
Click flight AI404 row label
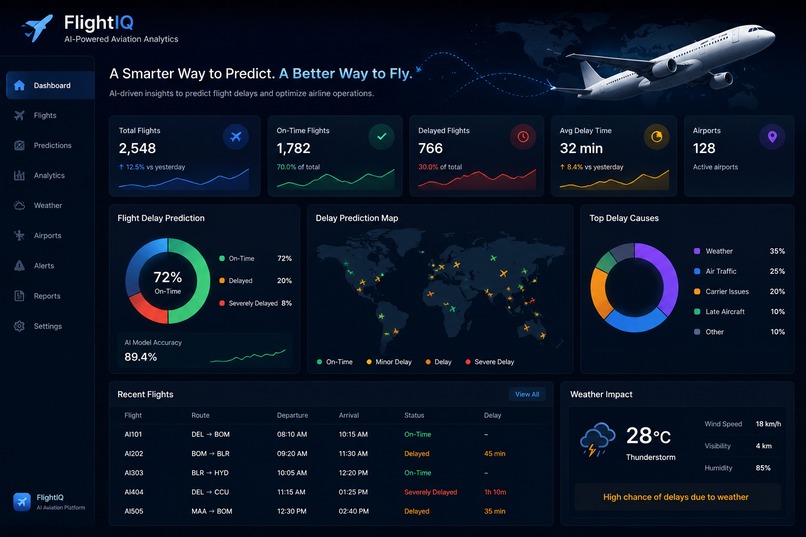(x=134, y=492)
